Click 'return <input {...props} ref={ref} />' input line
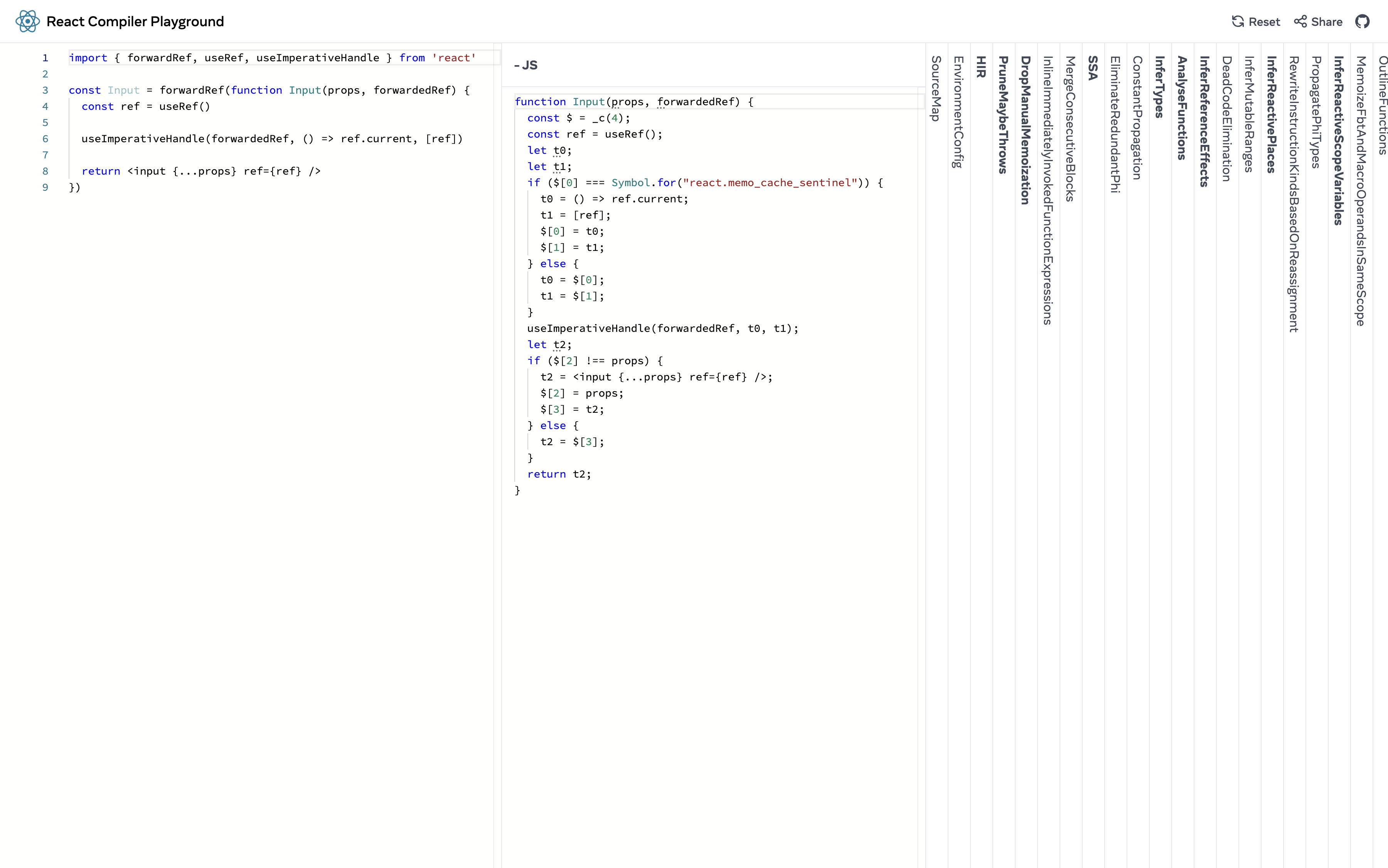Image resolution: width=1388 pixels, height=868 pixels. 201,171
